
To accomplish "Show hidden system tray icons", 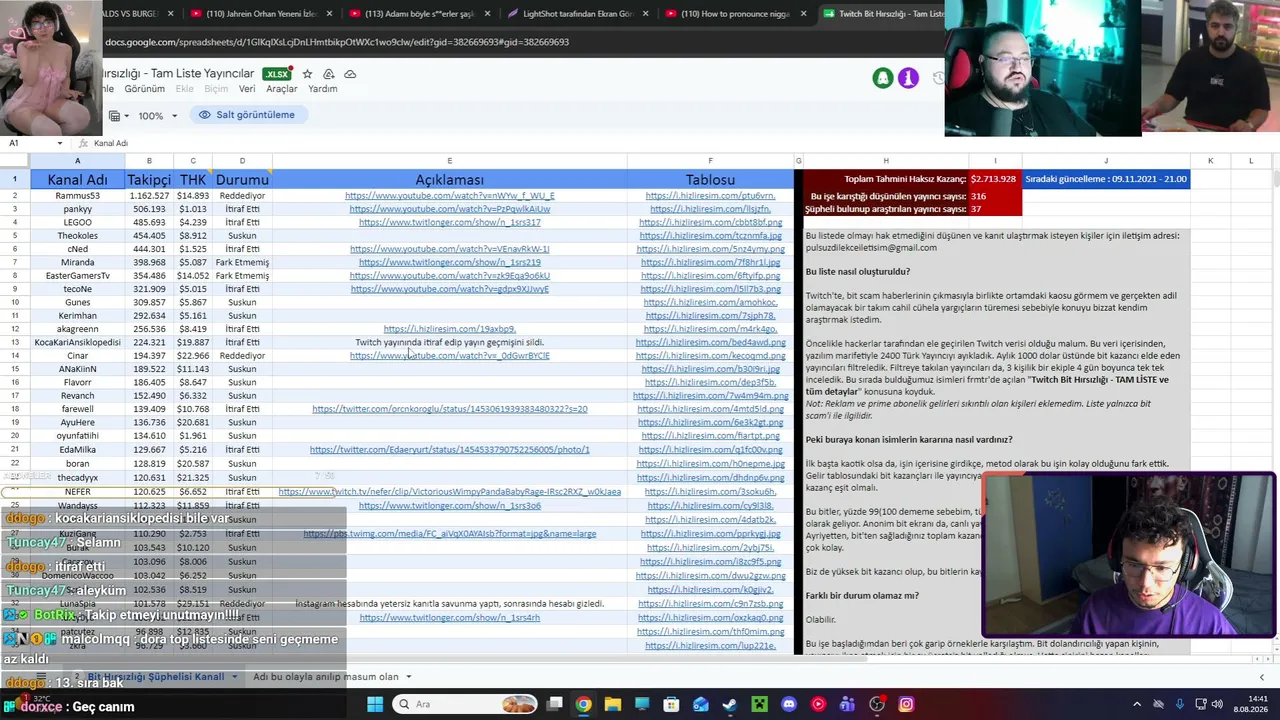I will point(1137,704).
